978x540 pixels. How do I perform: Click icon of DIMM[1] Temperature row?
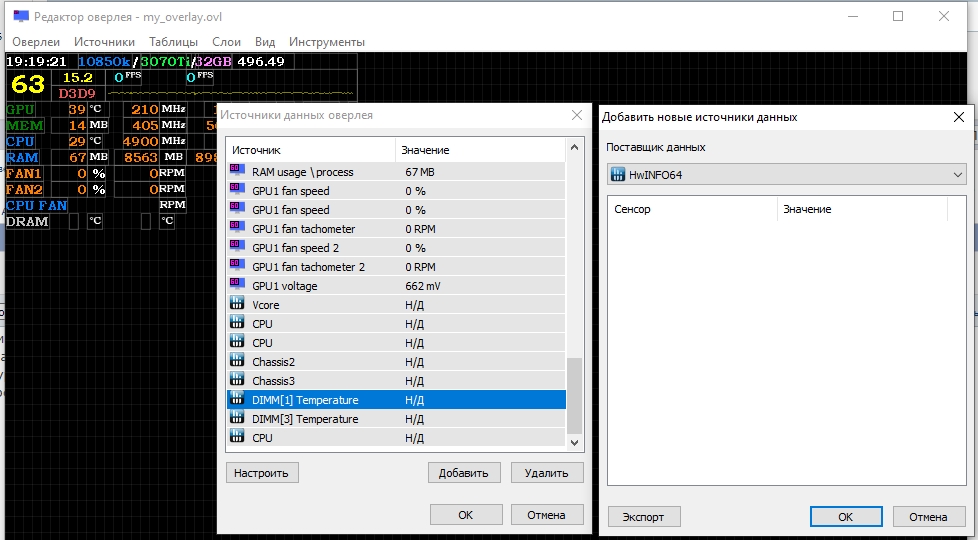coord(236,398)
